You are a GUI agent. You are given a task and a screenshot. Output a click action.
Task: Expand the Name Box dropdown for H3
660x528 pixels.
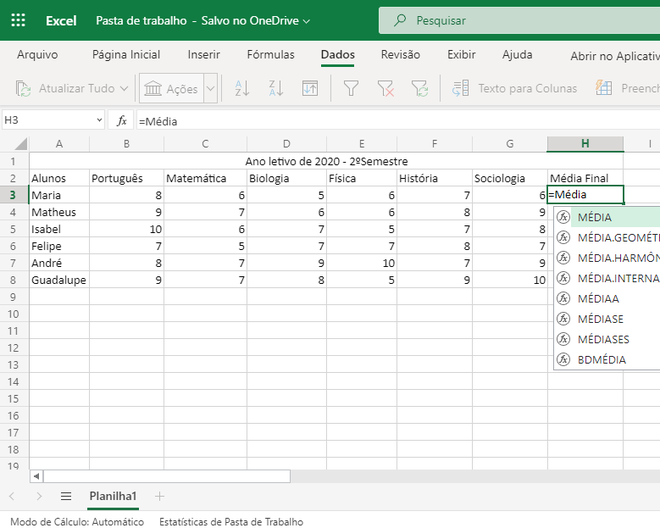(99, 120)
